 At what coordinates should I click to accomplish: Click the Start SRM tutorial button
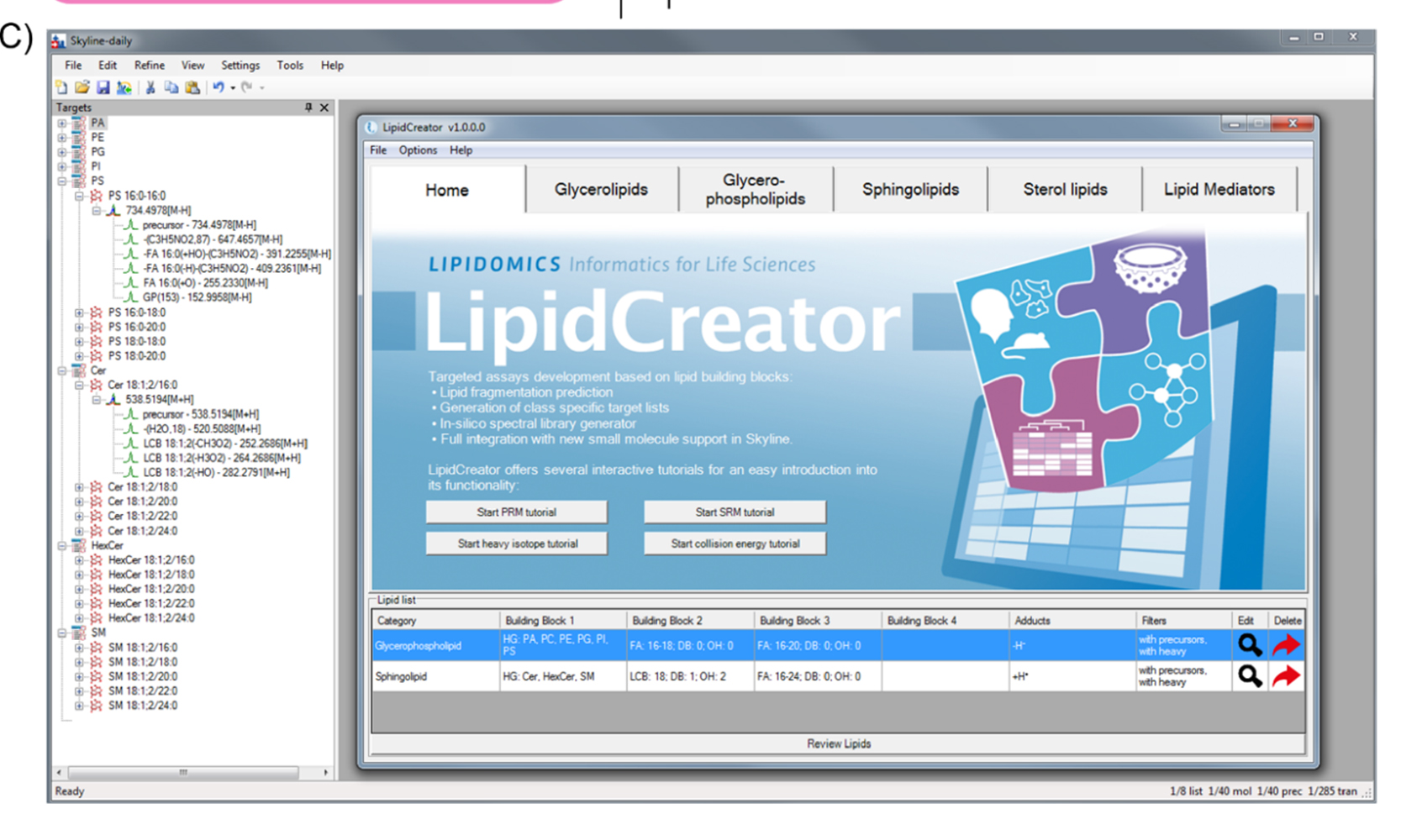[735, 512]
